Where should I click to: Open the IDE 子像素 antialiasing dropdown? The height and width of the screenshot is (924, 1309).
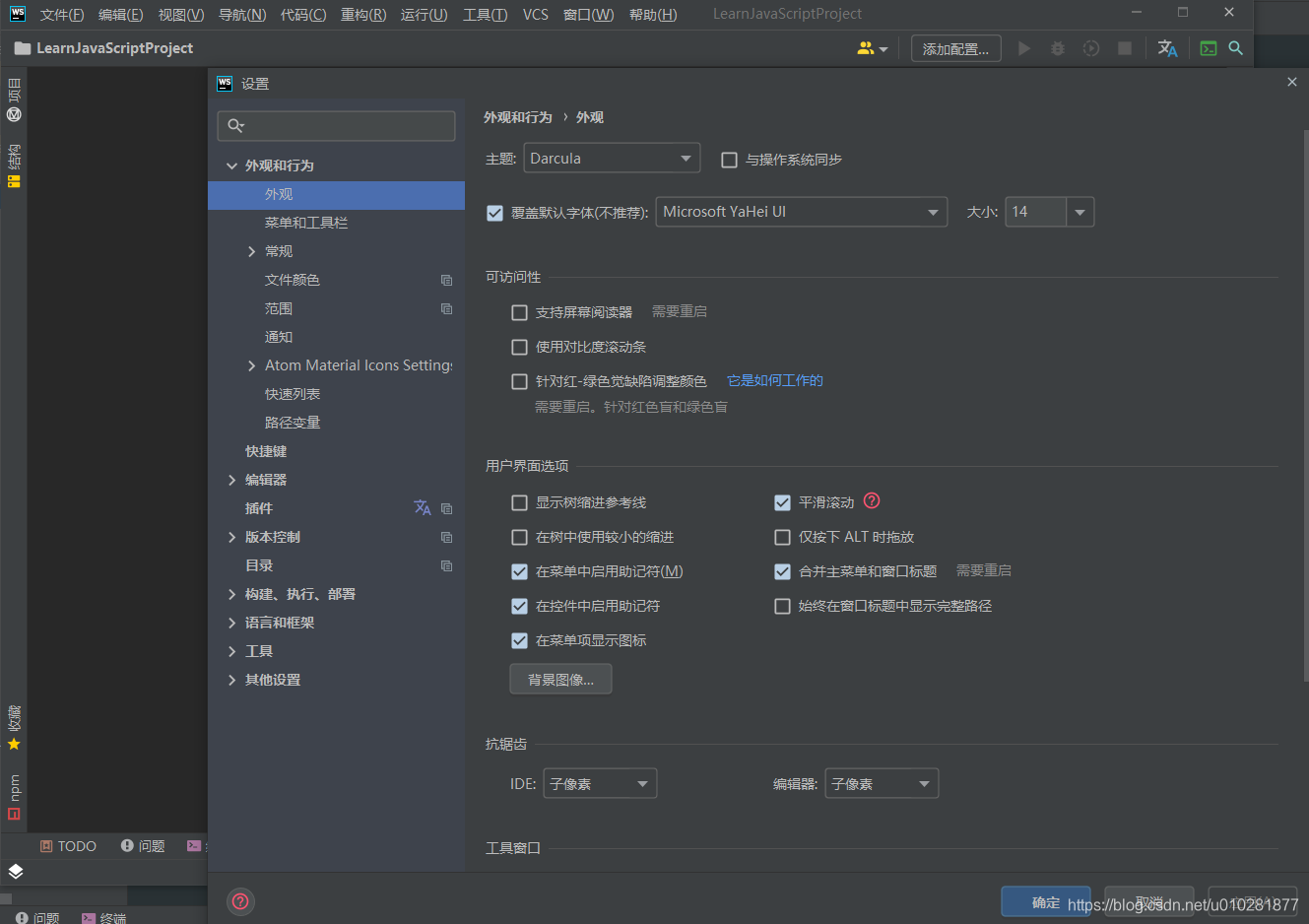tap(600, 783)
